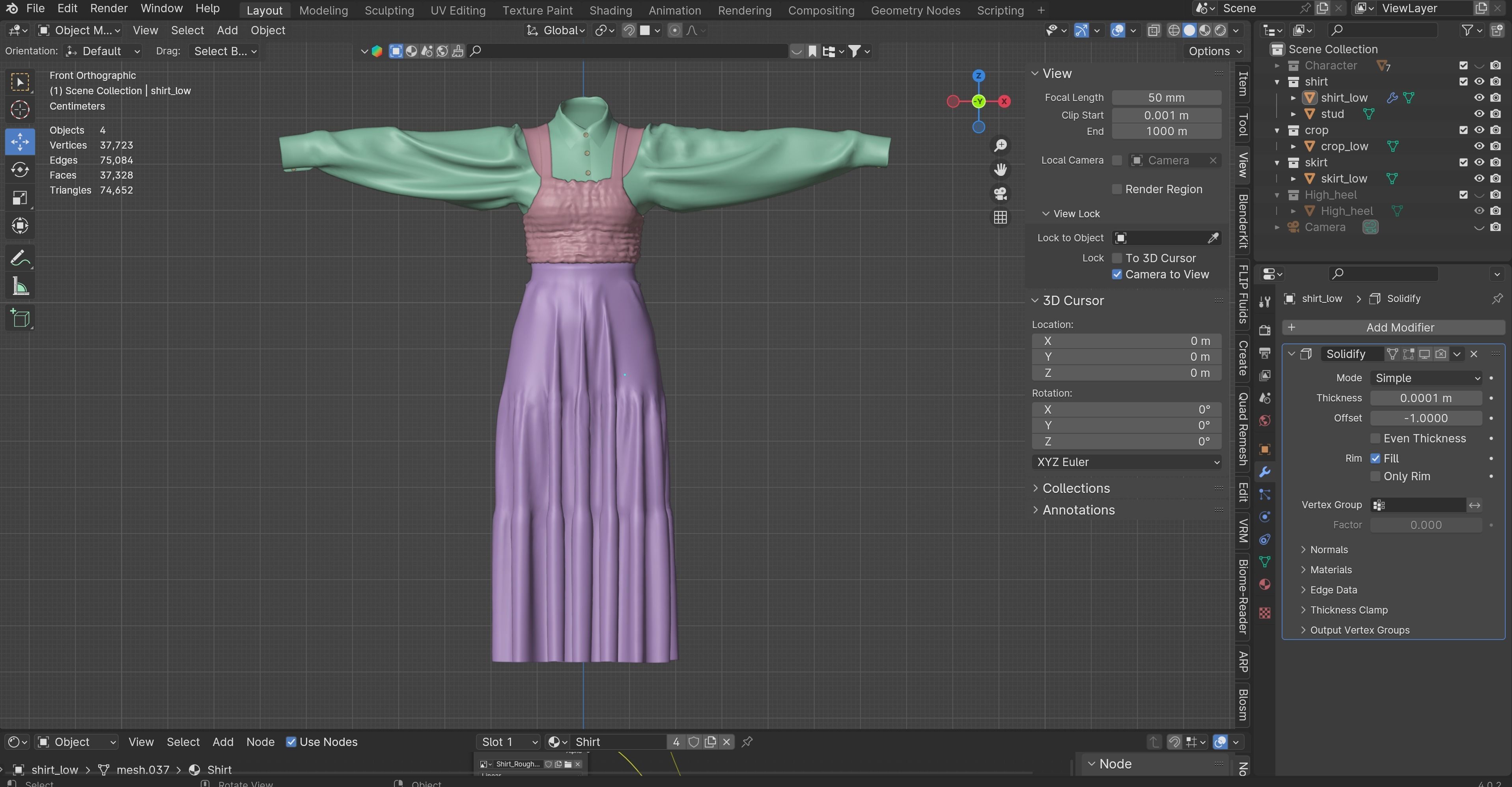This screenshot has width=1512, height=787.
Task: Open the Slot 1 material slot dropdown
Action: click(x=508, y=742)
